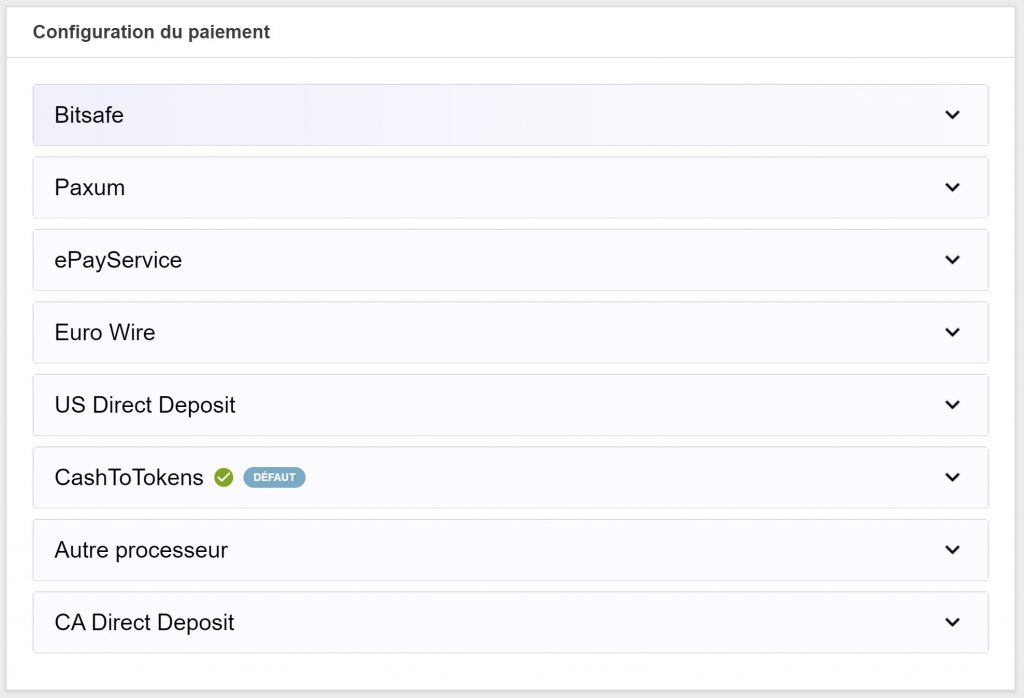This screenshot has height=698, width=1024.
Task: Select the US Direct Deposit label
Action: pyautogui.click(x=145, y=405)
